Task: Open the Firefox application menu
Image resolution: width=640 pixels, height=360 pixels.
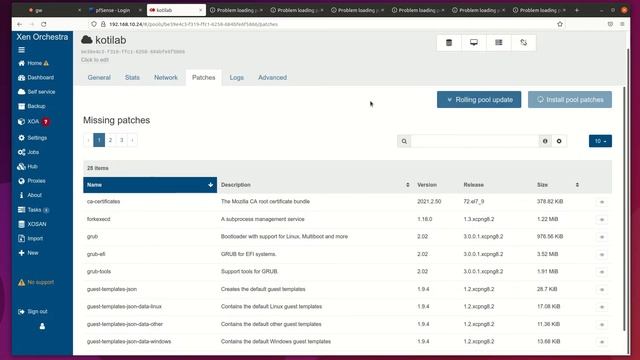Action: pos(622,24)
